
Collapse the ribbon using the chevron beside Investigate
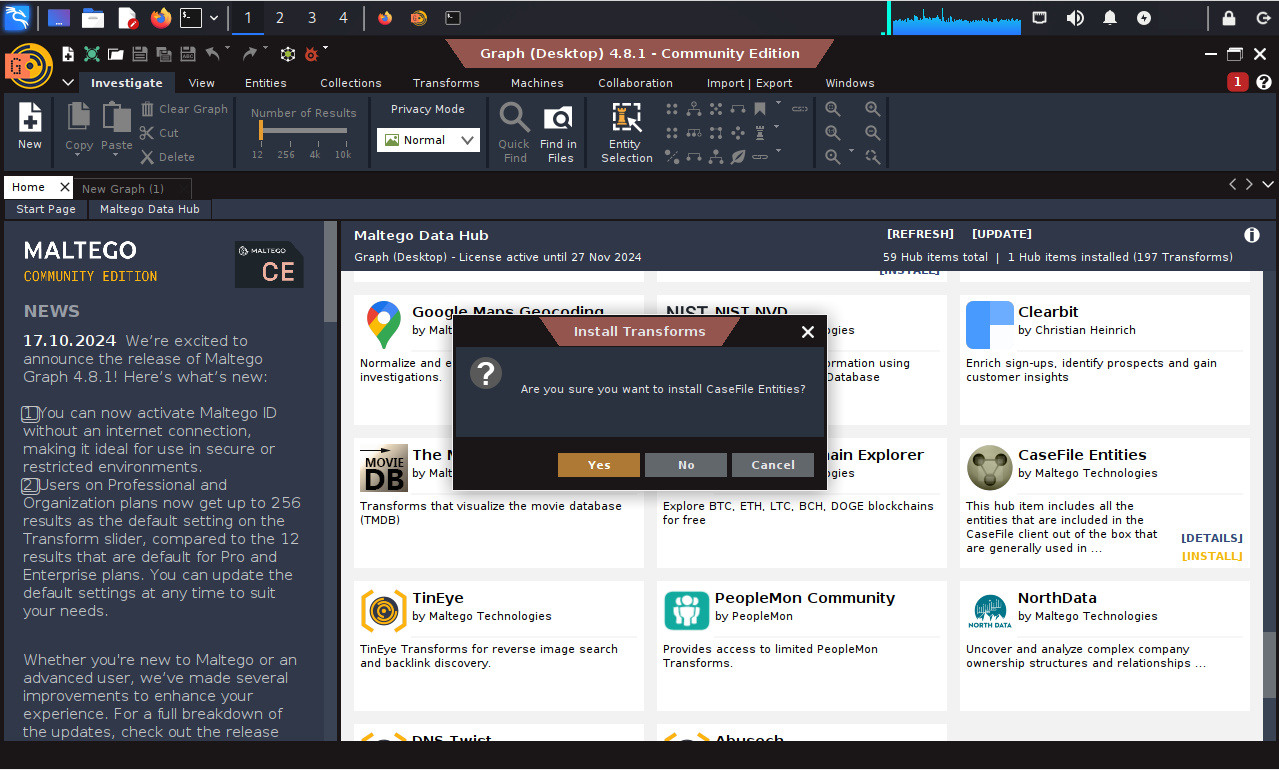click(67, 83)
